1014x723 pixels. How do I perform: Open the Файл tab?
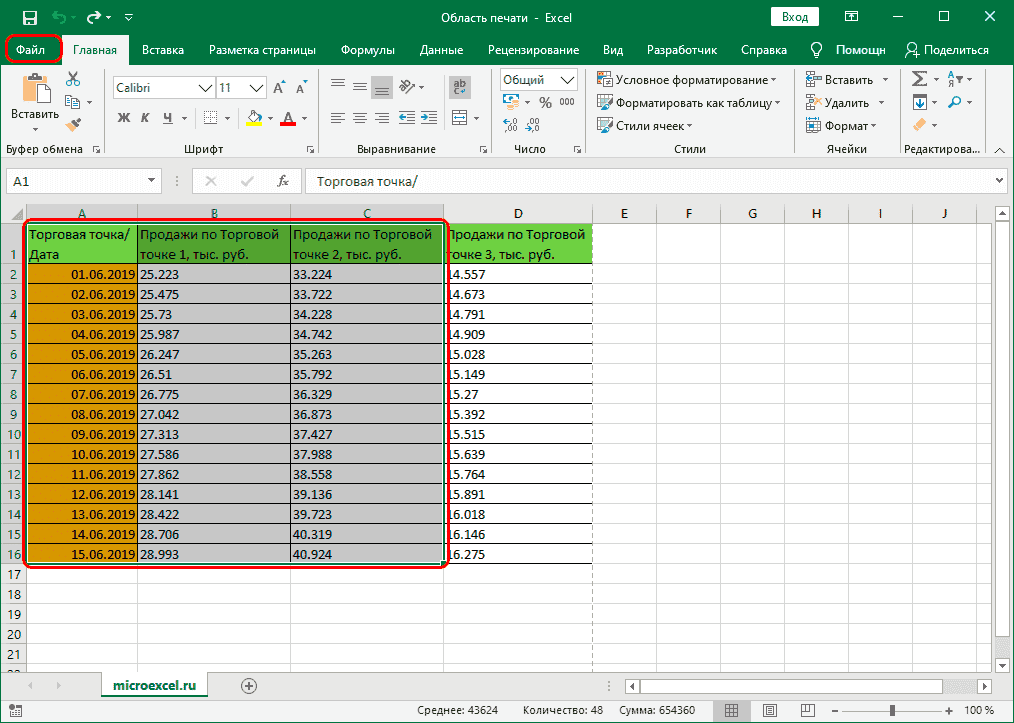[35, 49]
